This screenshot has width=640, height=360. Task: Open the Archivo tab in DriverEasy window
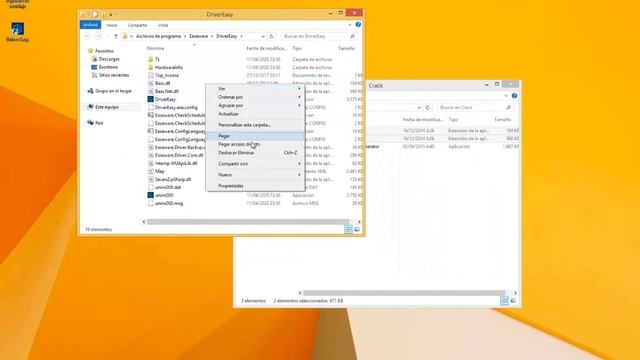tap(90, 25)
